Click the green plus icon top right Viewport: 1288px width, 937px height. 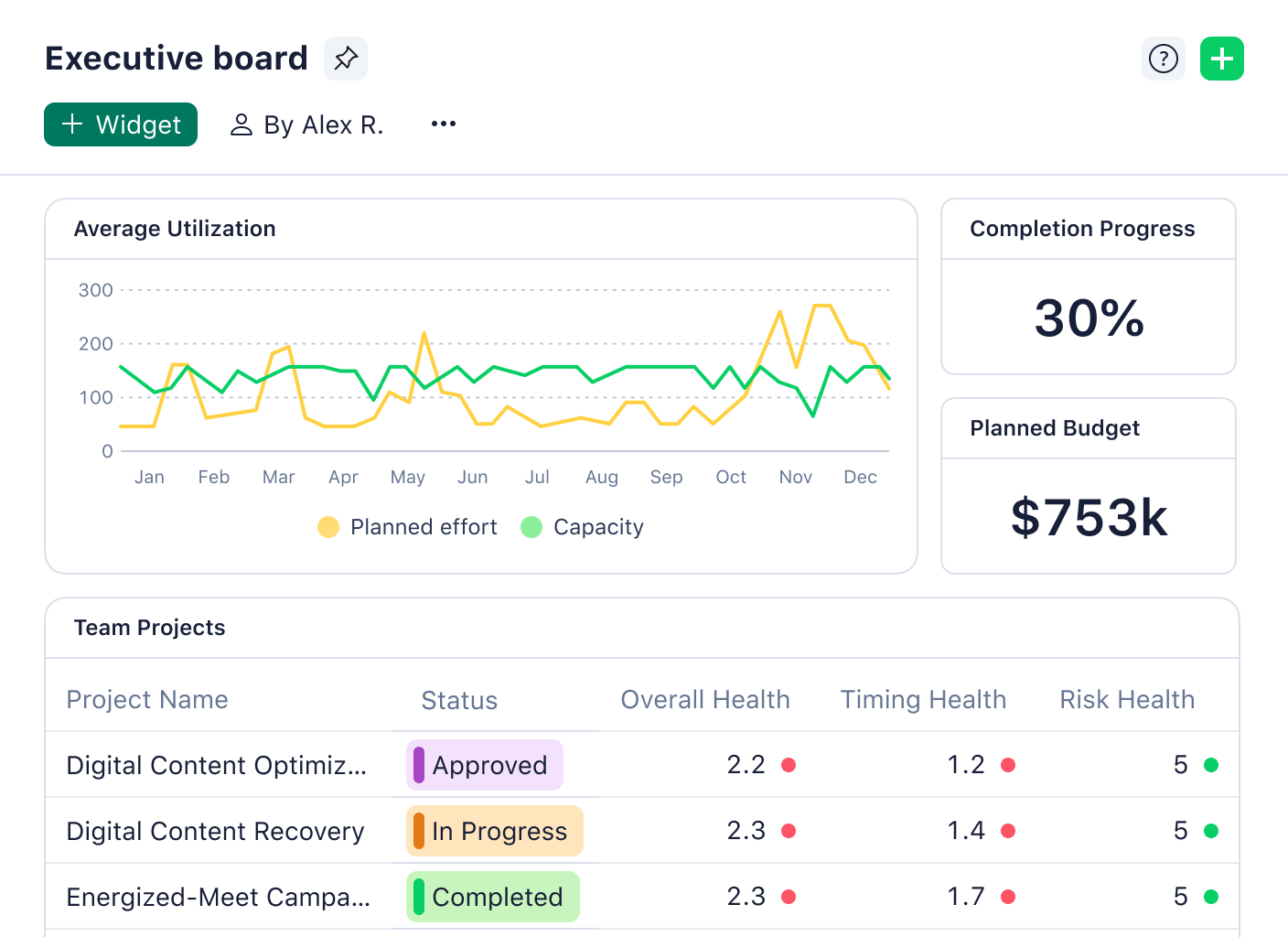[x=1222, y=58]
